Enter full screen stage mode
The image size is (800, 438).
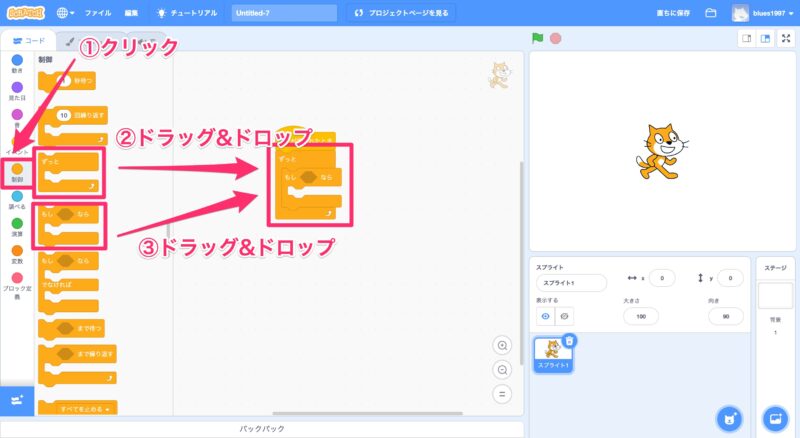pyautogui.click(x=785, y=39)
